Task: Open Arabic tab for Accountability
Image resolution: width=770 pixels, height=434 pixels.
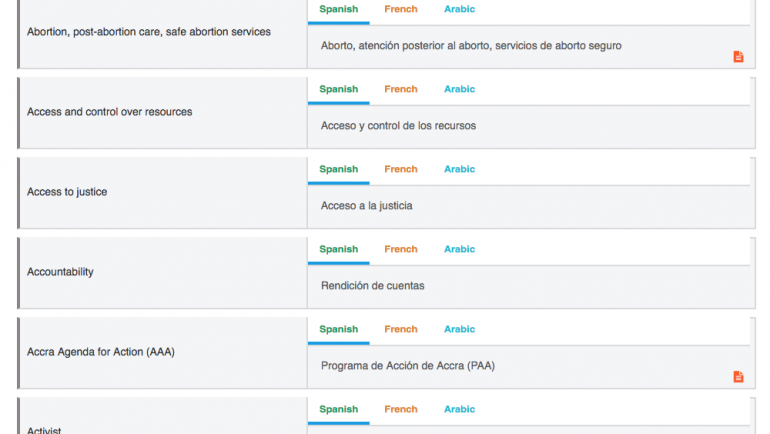Action: click(460, 249)
